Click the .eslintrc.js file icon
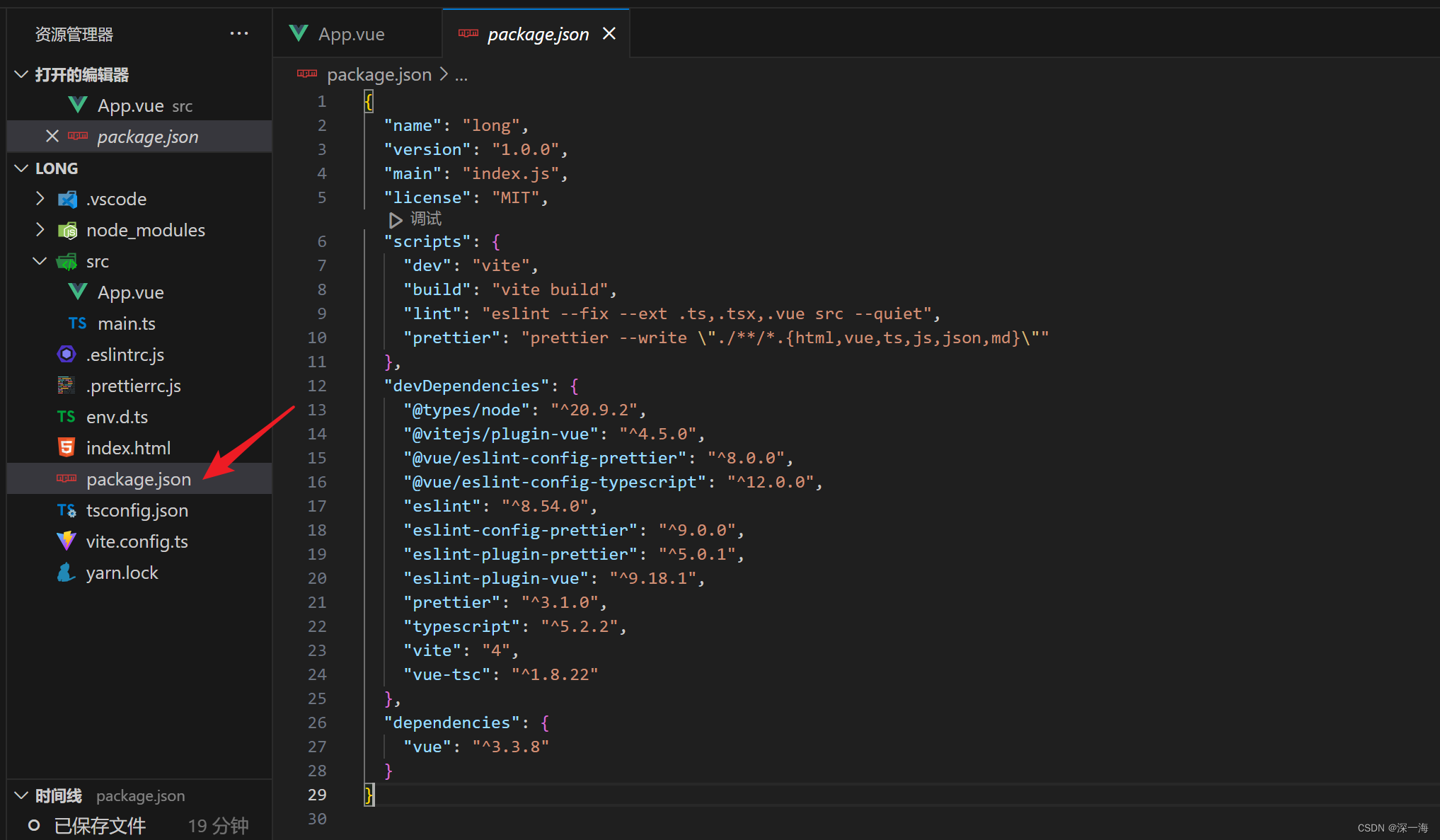 [x=67, y=355]
